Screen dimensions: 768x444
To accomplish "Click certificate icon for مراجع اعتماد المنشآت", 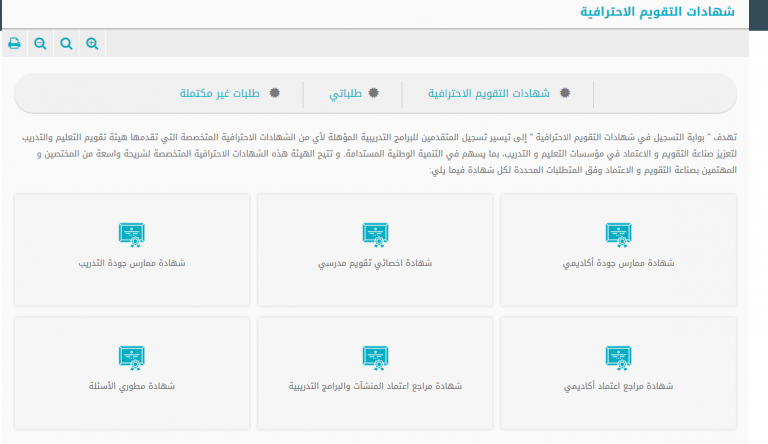I will click(375, 357).
